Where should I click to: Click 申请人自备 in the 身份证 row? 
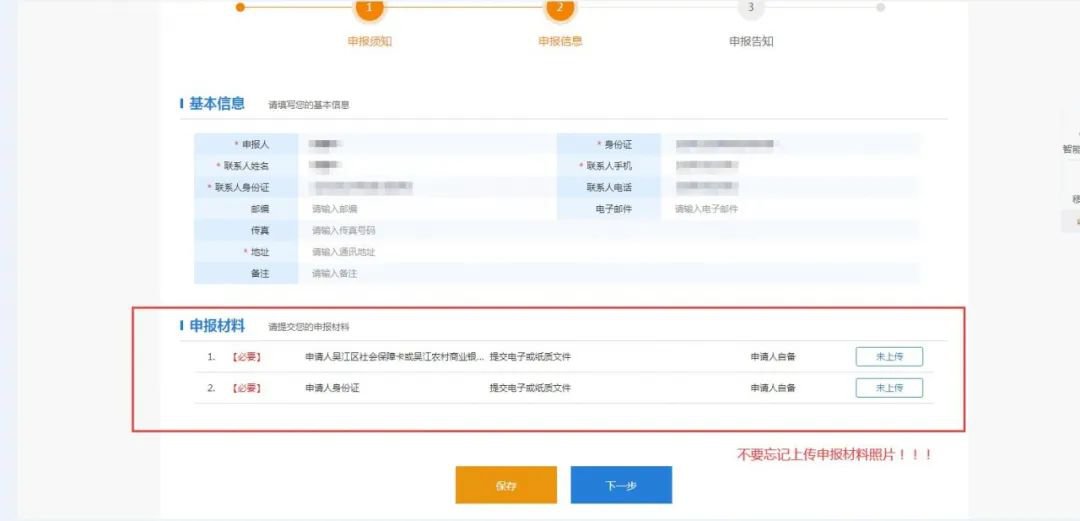coord(773,388)
